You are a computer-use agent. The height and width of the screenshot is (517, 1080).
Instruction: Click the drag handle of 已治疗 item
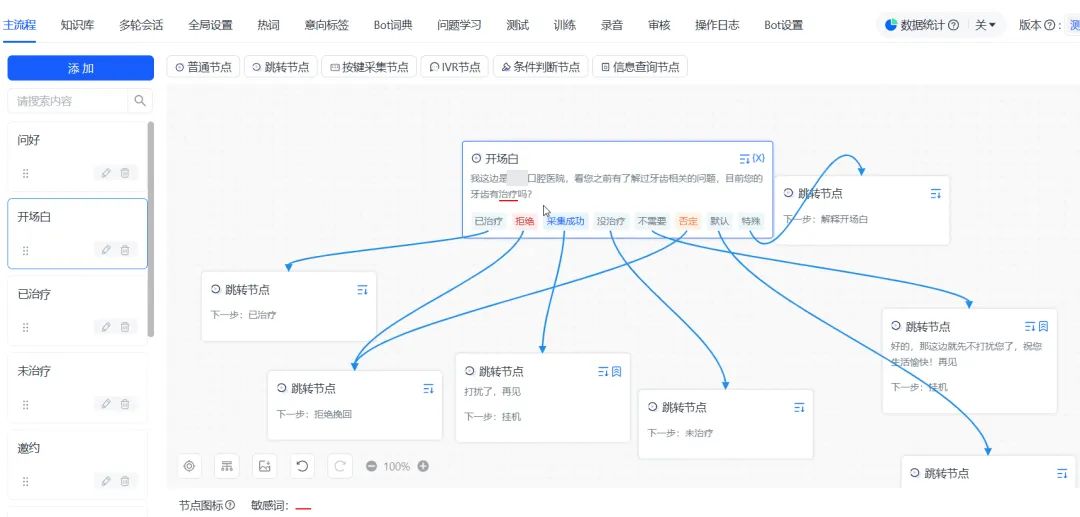[x=25, y=327]
